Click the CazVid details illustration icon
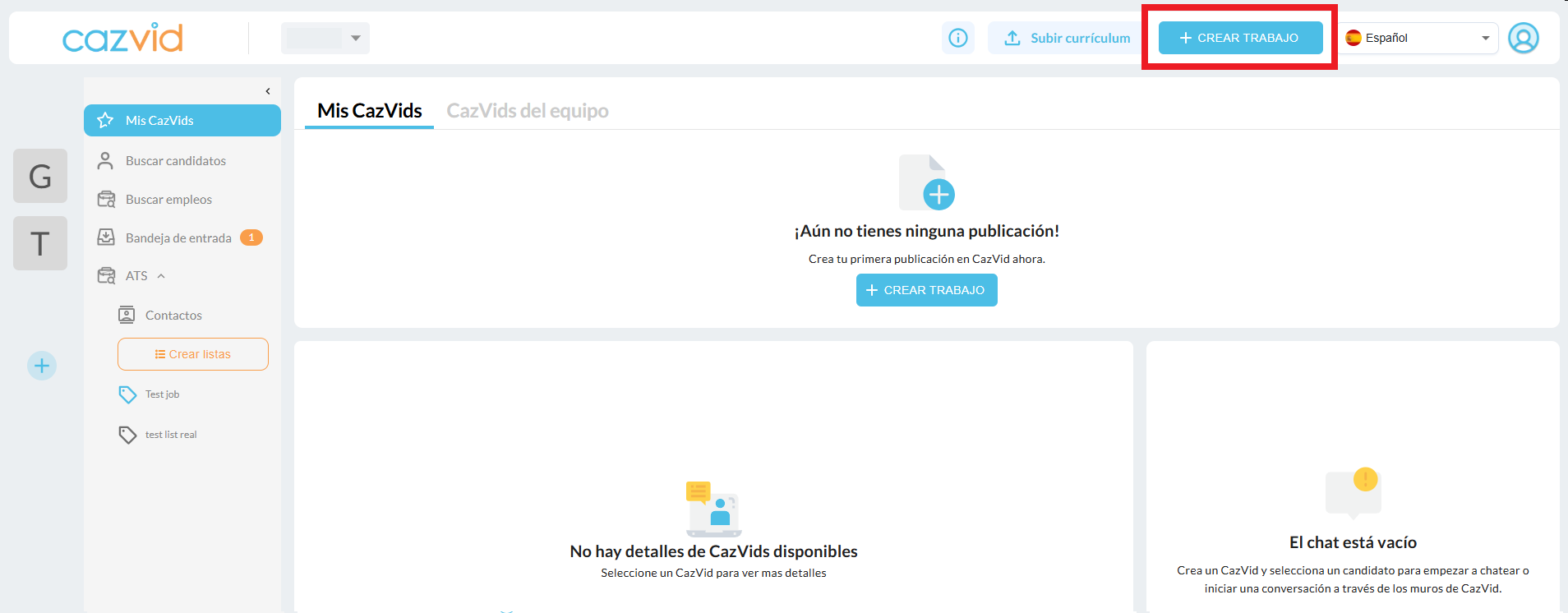Screen dimensions: 1568x613 713,509
